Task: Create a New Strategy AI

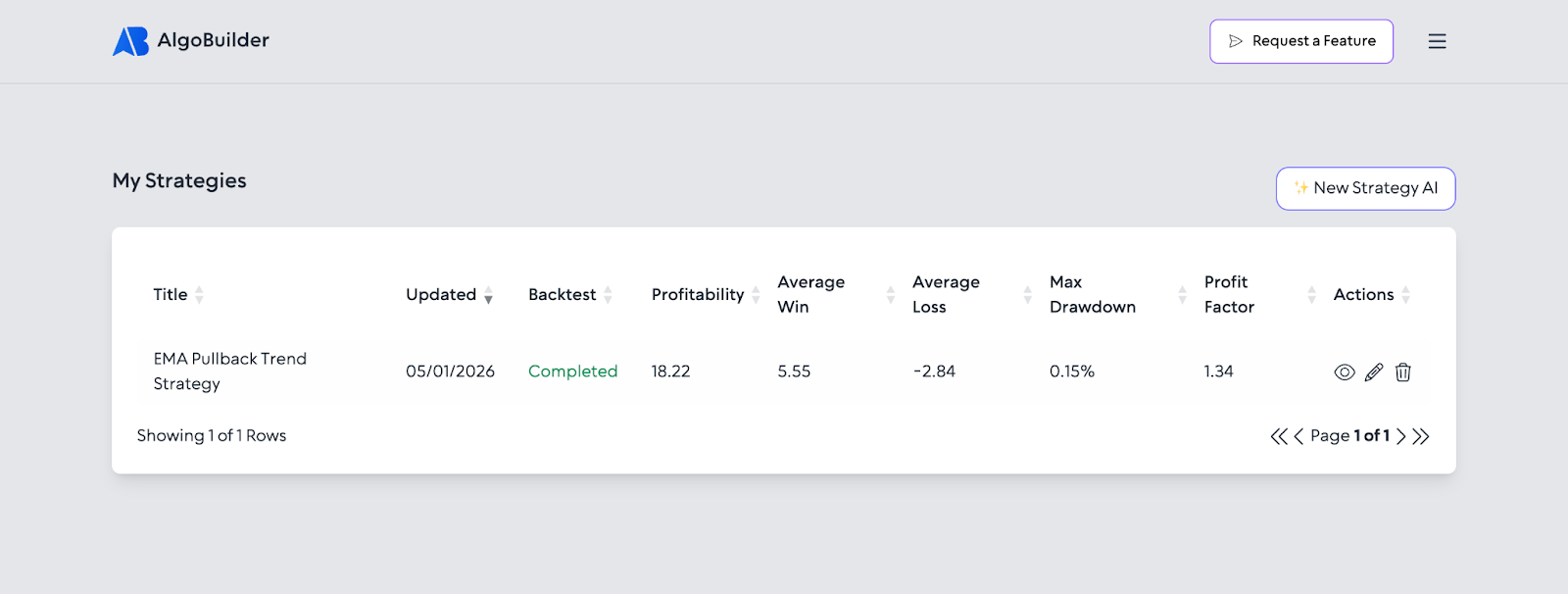Action: coord(1365,188)
